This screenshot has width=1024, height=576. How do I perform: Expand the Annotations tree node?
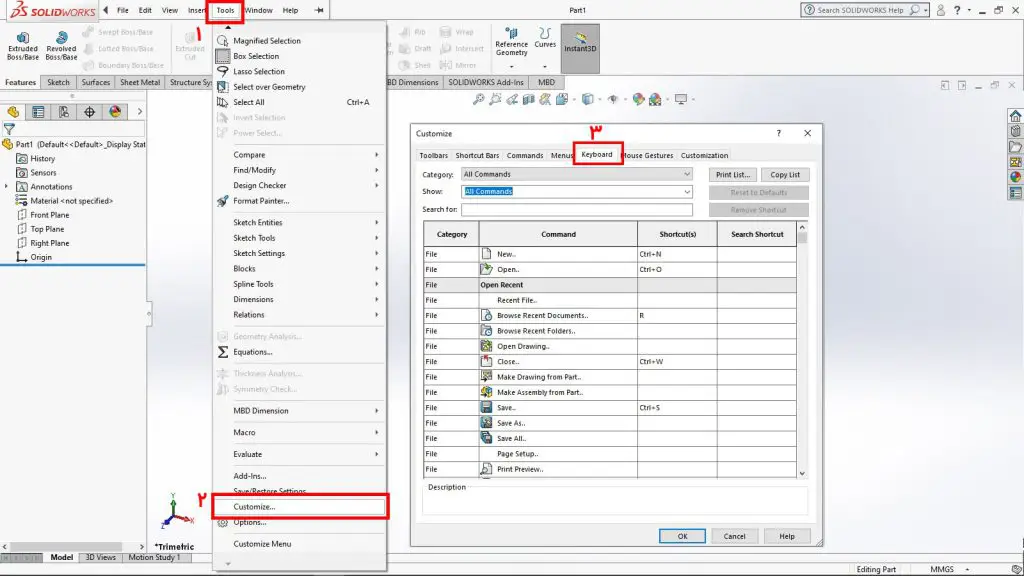coord(7,187)
